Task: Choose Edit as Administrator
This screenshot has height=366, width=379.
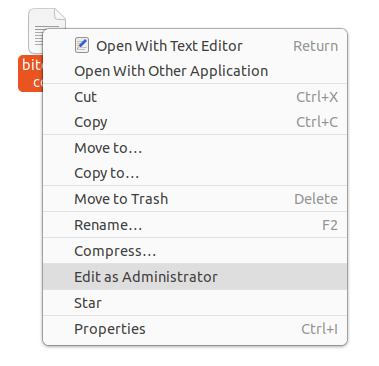Action: (x=195, y=277)
